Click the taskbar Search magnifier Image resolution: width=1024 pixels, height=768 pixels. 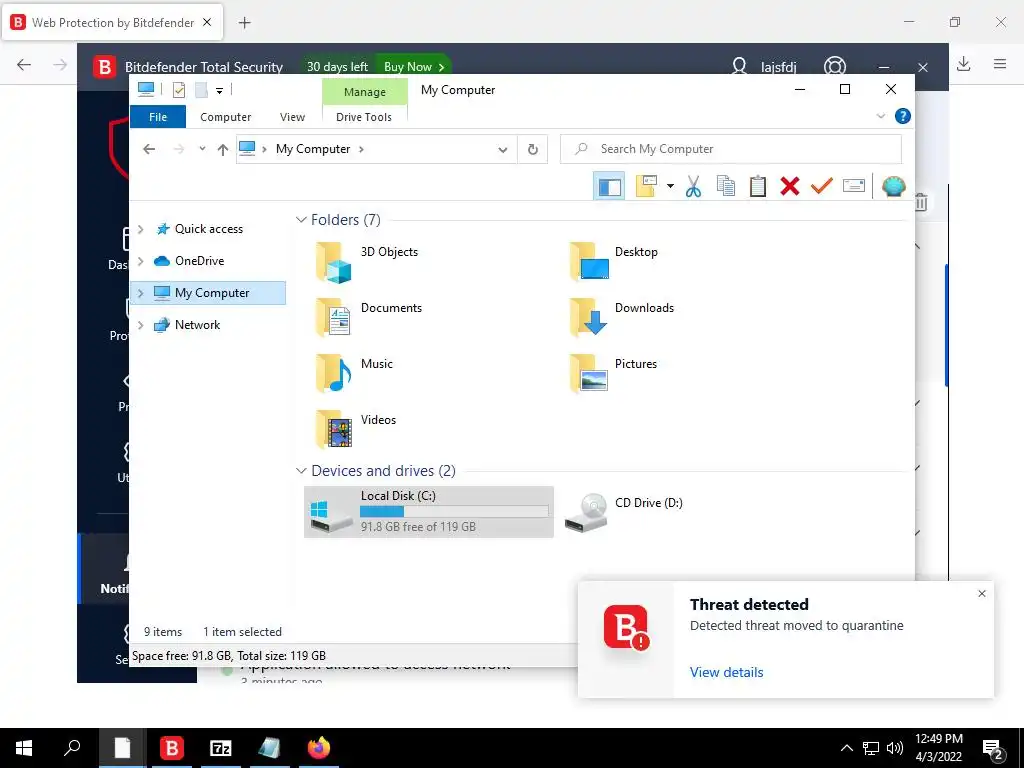(72, 748)
